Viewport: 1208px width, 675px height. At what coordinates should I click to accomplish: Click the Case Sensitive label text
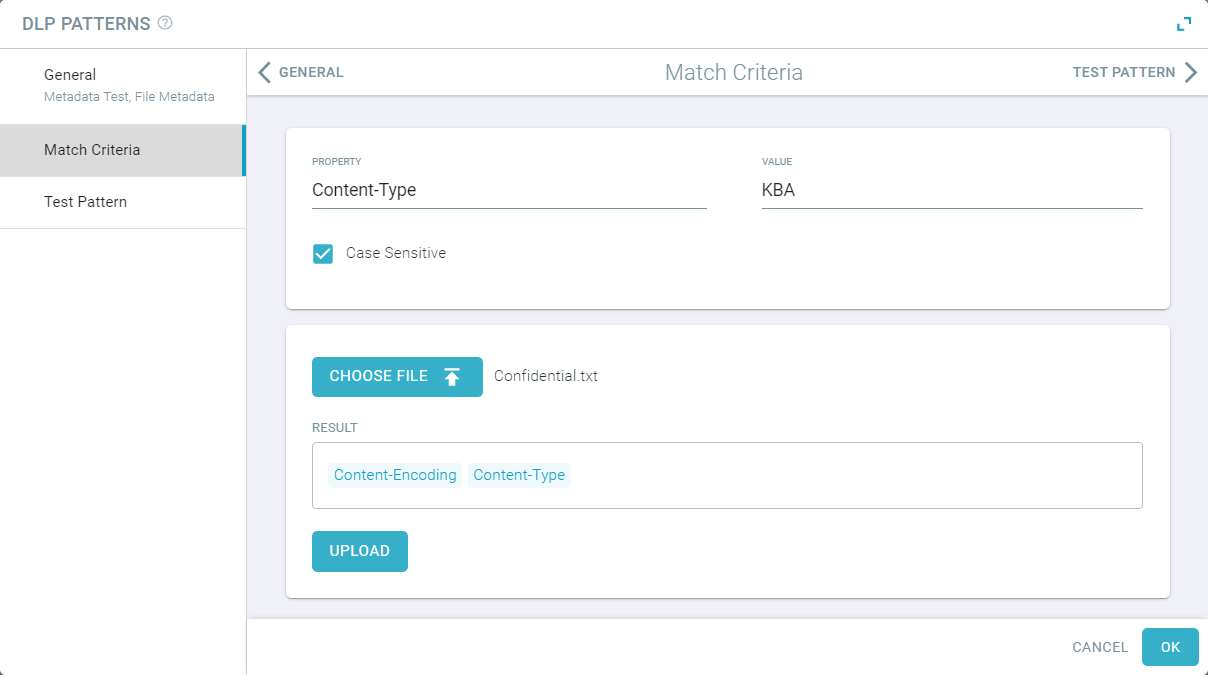[395, 253]
